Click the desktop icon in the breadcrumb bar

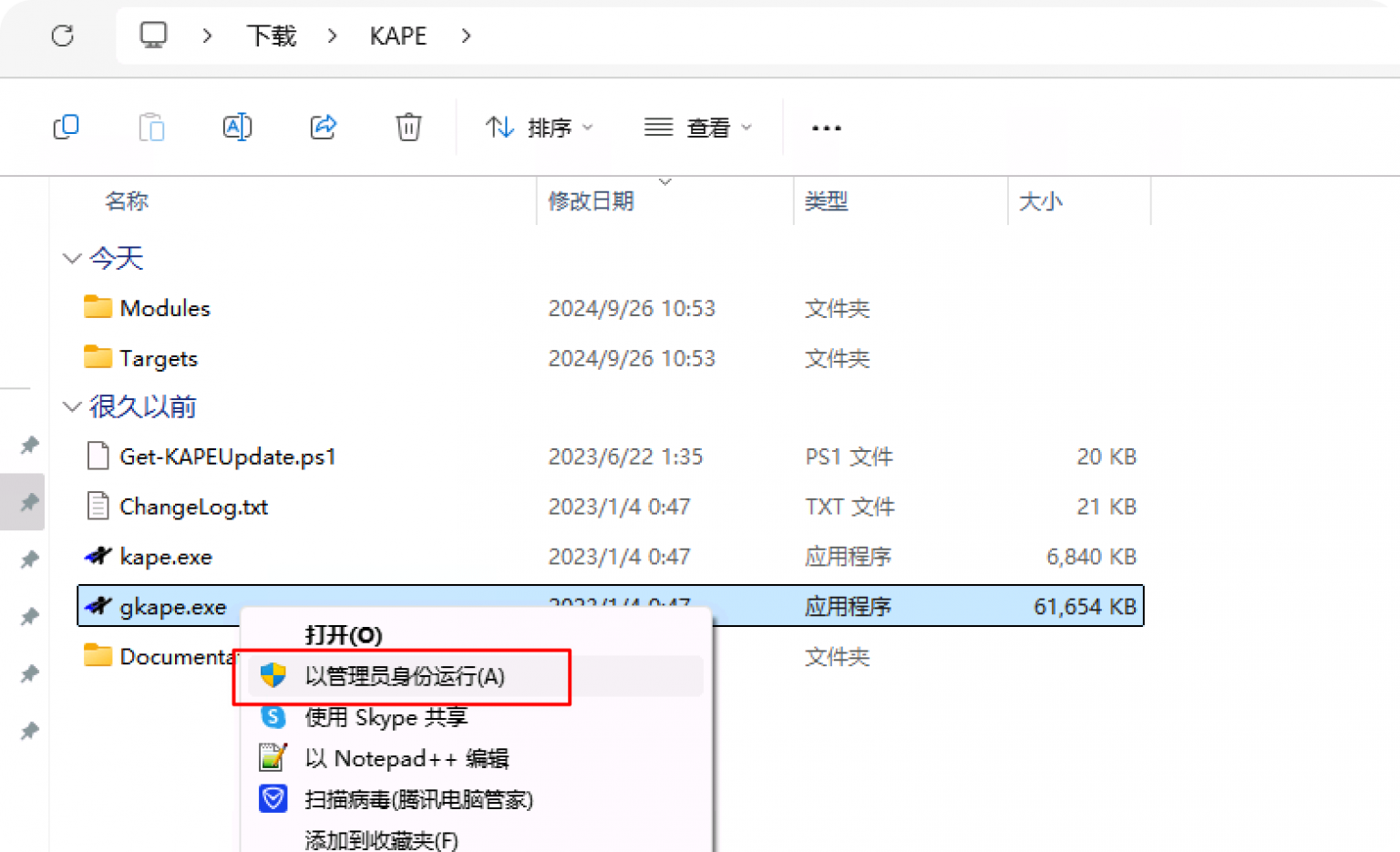(x=154, y=36)
